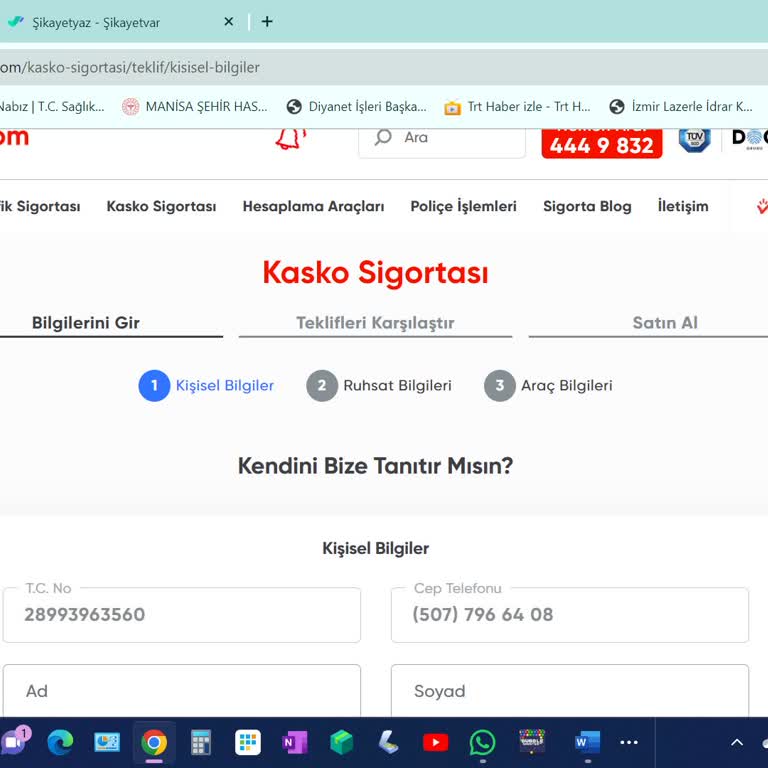Open YouTube from the taskbar
The image size is (768, 768).
(x=435, y=743)
